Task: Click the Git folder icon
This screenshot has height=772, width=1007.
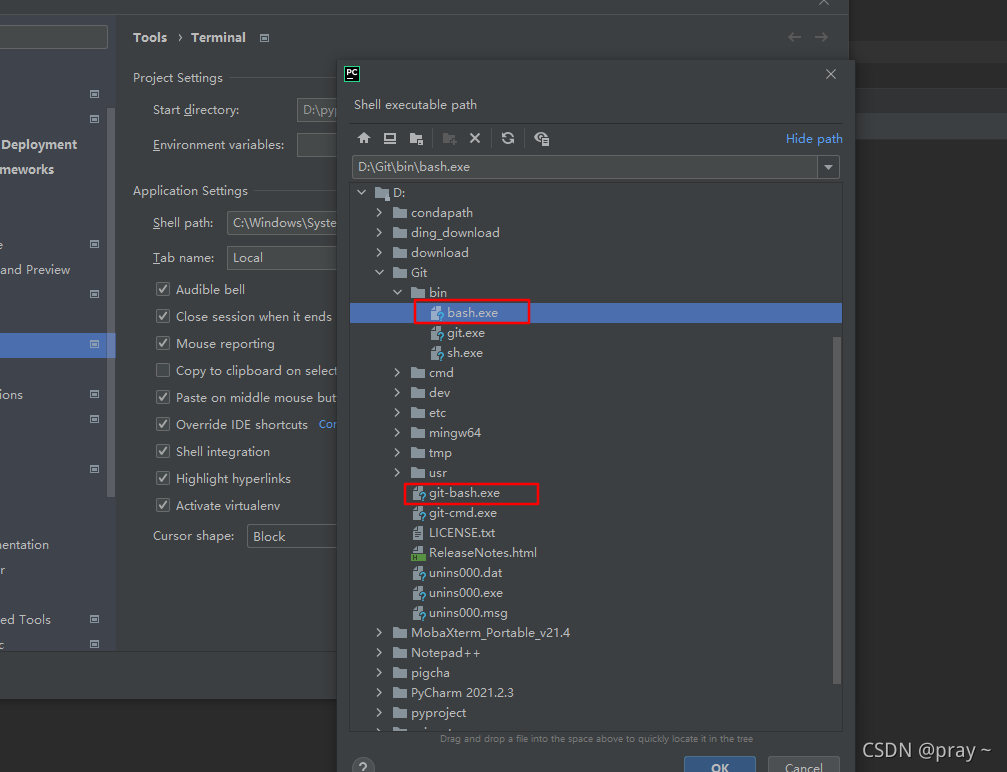Action: [x=400, y=272]
